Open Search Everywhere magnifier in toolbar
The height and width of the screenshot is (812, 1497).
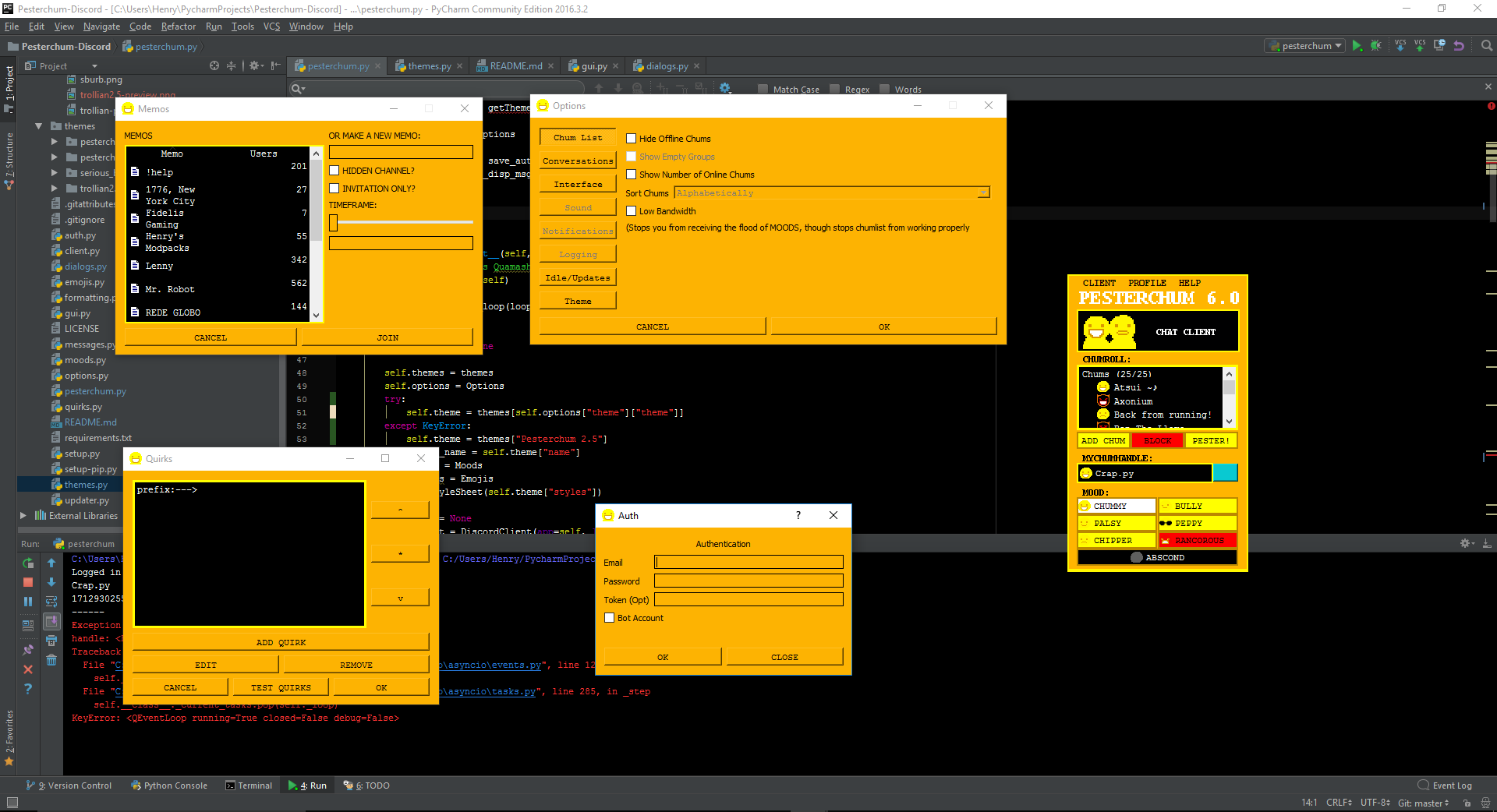click(1487, 46)
